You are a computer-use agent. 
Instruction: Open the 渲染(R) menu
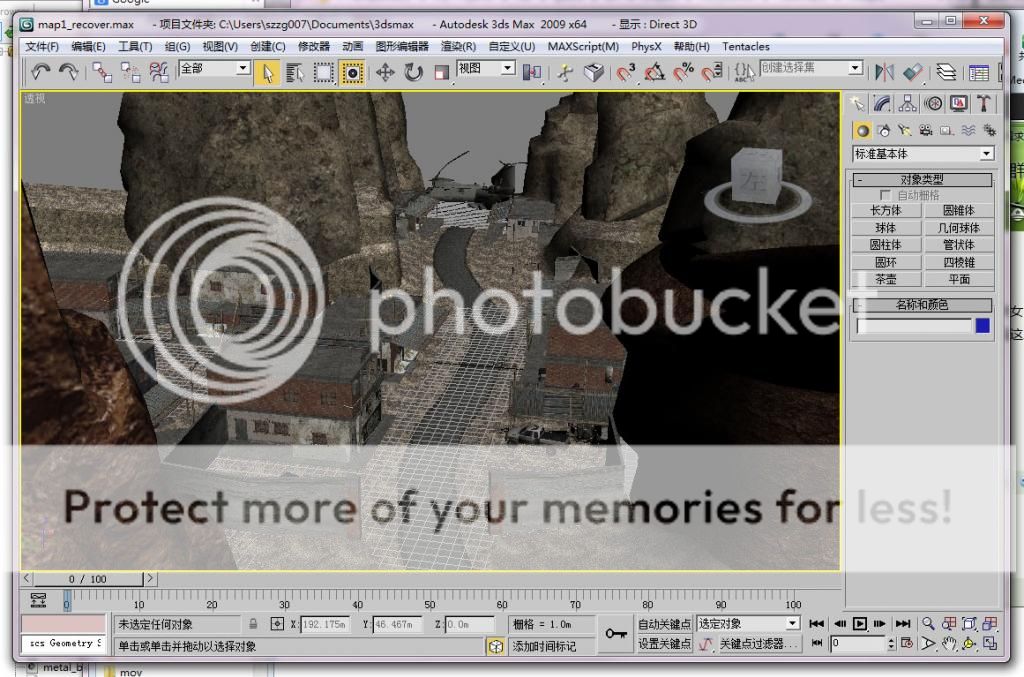tap(458, 46)
